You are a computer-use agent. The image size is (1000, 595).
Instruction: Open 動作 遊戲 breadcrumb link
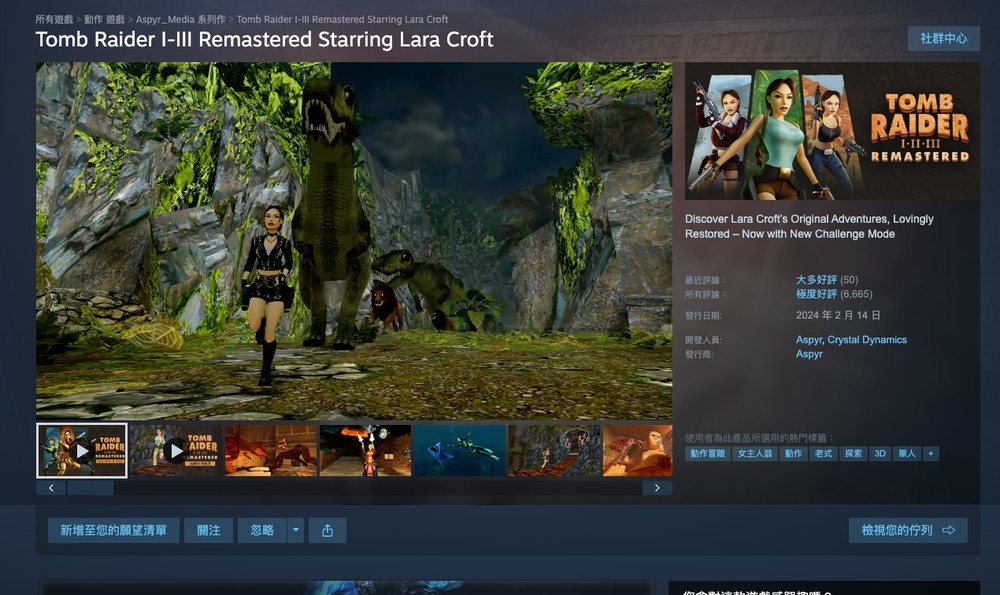105,19
